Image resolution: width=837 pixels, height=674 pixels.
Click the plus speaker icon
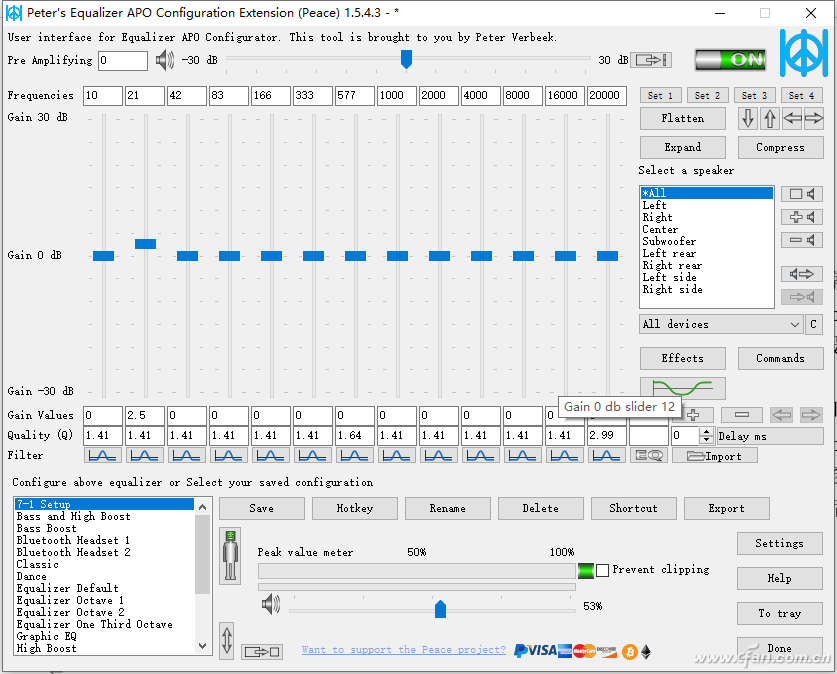(x=802, y=217)
